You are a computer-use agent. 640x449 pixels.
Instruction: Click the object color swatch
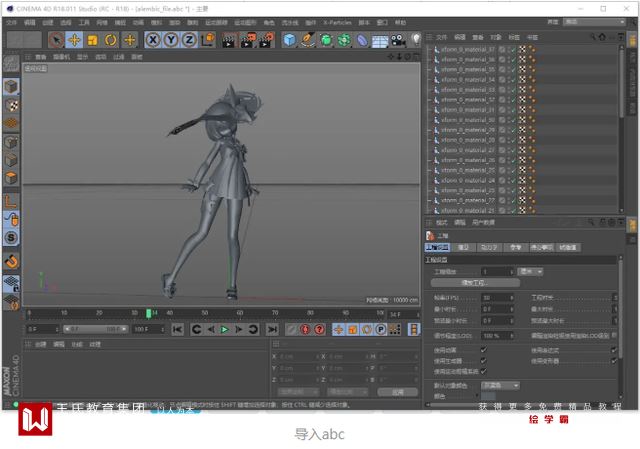pyautogui.click(x=489, y=396)
